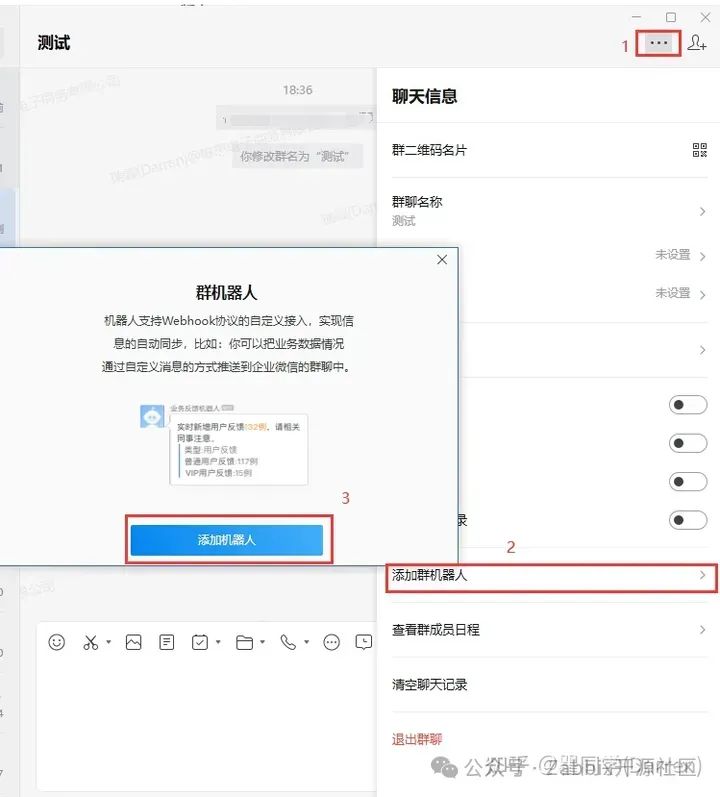Click the document note icon in toolbar
Screen dimensions: 720x797
click(167, 642)
